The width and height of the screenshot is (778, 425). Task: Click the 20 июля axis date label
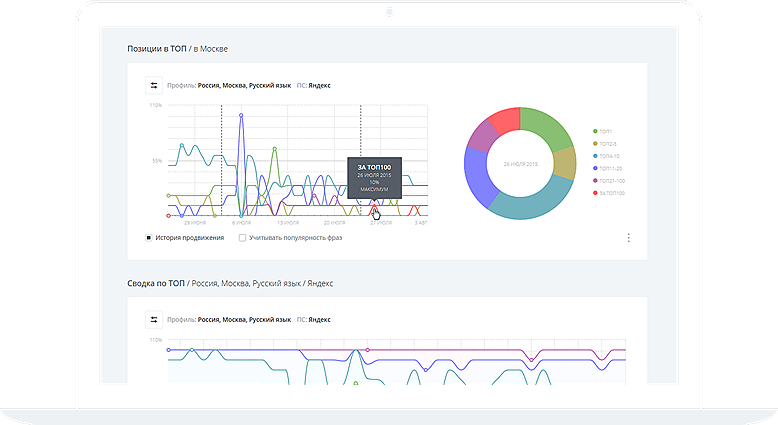(x=334, y=223)
